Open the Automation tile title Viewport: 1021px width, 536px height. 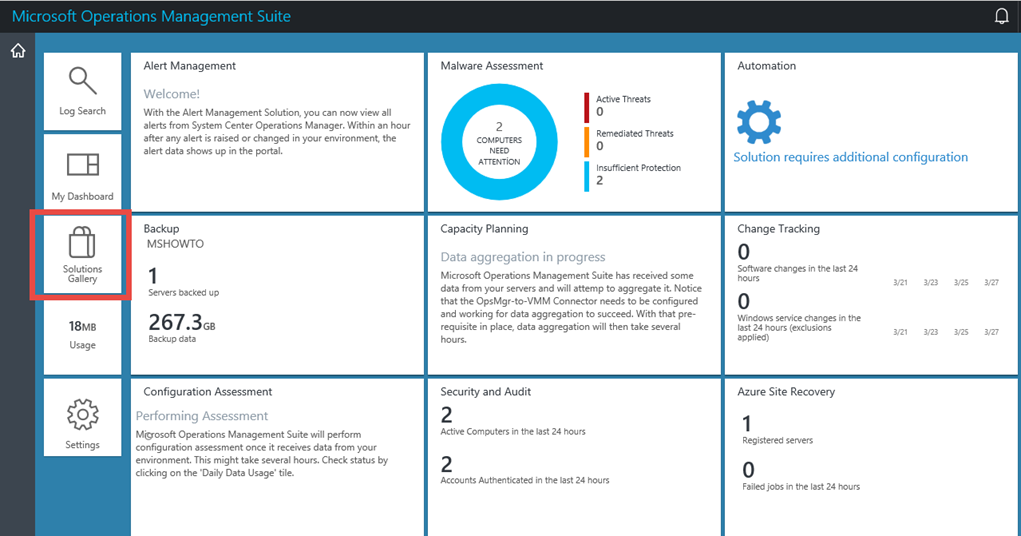[766, 66]
